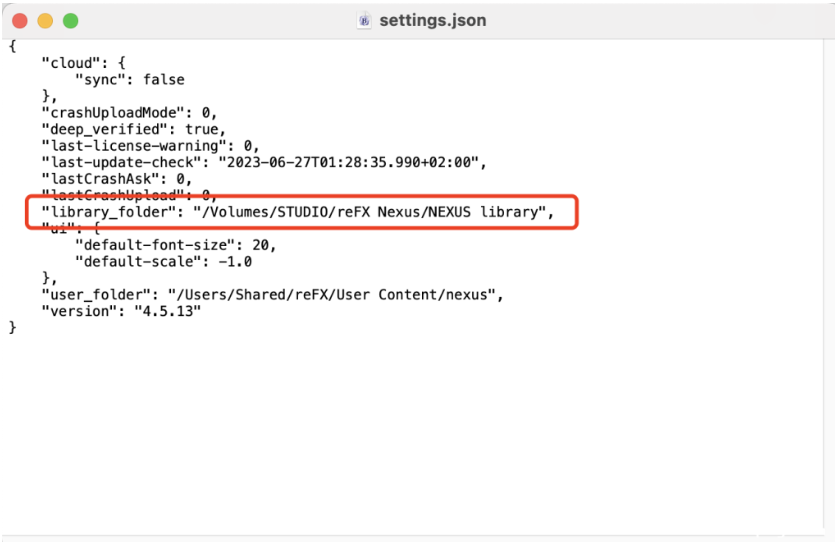Image resolution: width=835 pixels, height=542 pixels.
Task: Click the "library_folder" key name
Action: (107, 212)
